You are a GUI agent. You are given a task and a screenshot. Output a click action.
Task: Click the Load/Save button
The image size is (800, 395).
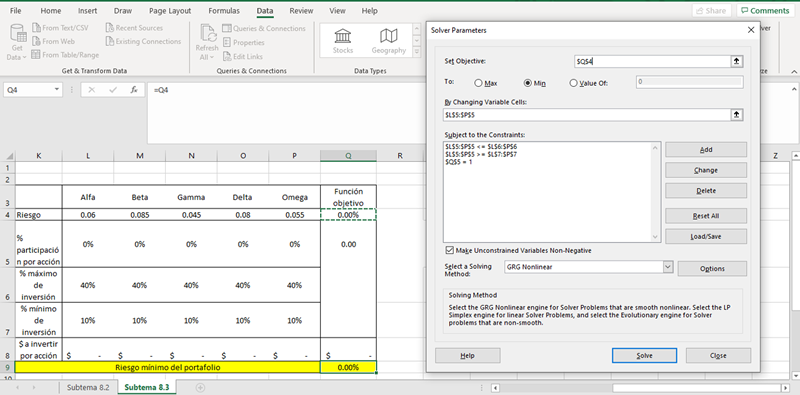[x=706, y=236]
